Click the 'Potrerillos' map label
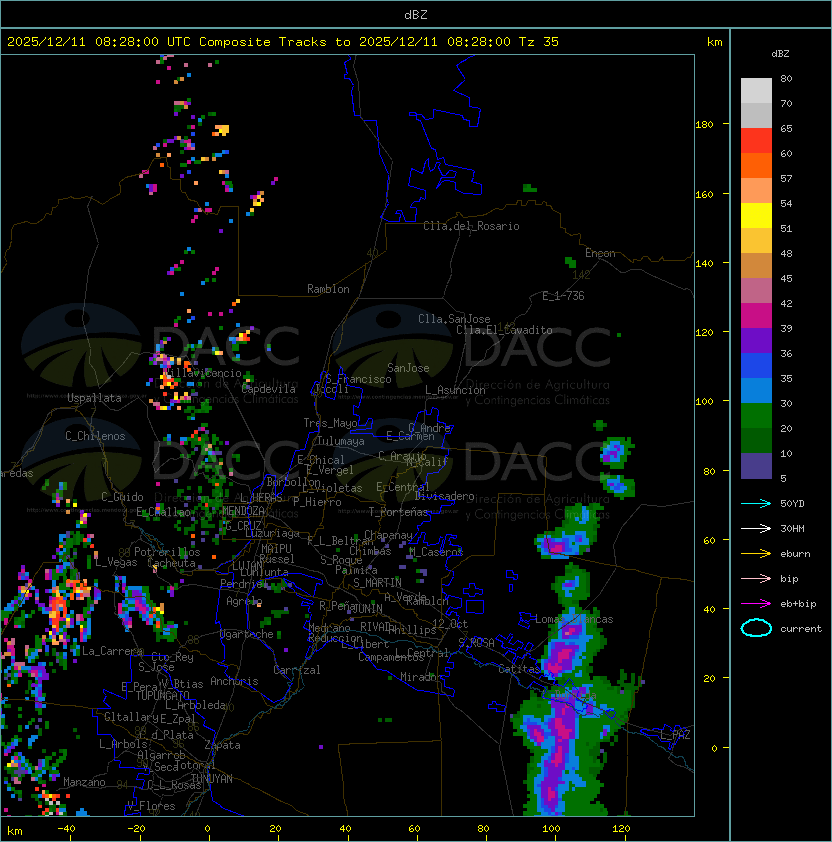The width and height of the screenshot is (832, 842). tap(167, 552)
